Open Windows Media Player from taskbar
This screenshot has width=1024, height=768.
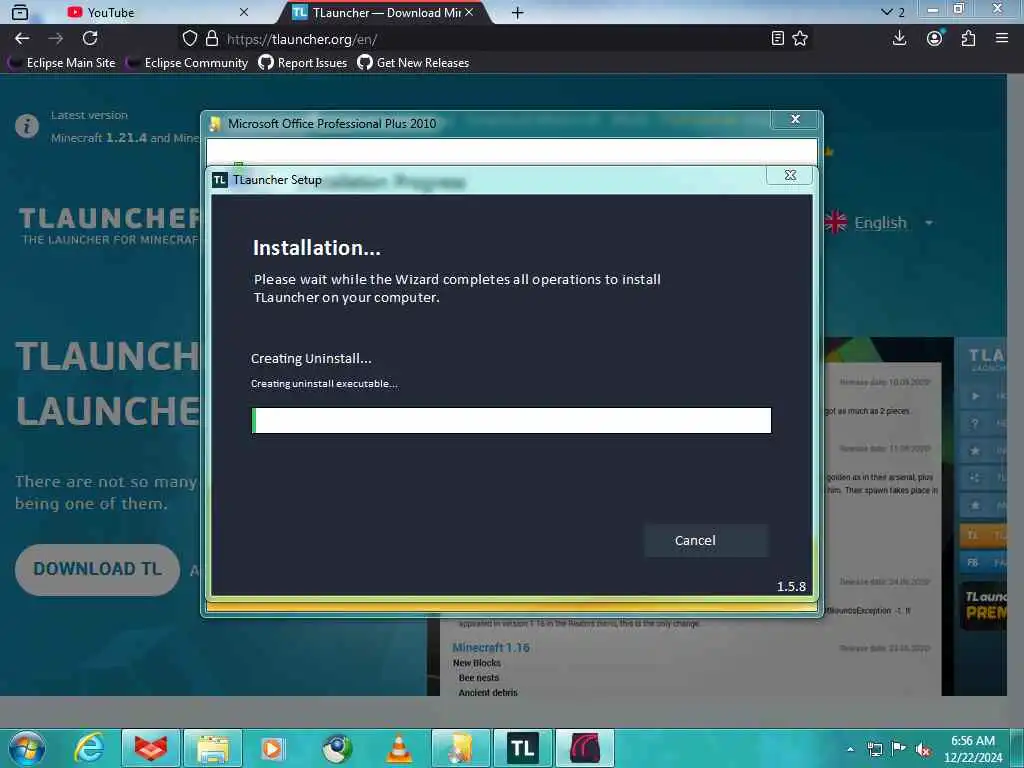click(x=272, y=748)
